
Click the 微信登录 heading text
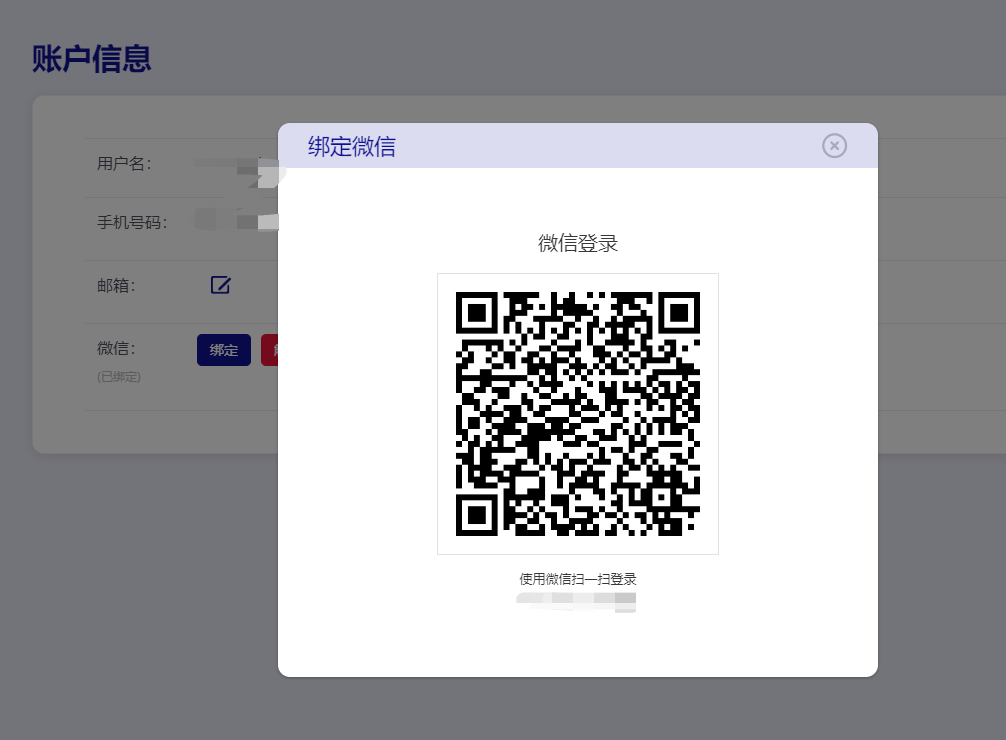coord(577,243)
